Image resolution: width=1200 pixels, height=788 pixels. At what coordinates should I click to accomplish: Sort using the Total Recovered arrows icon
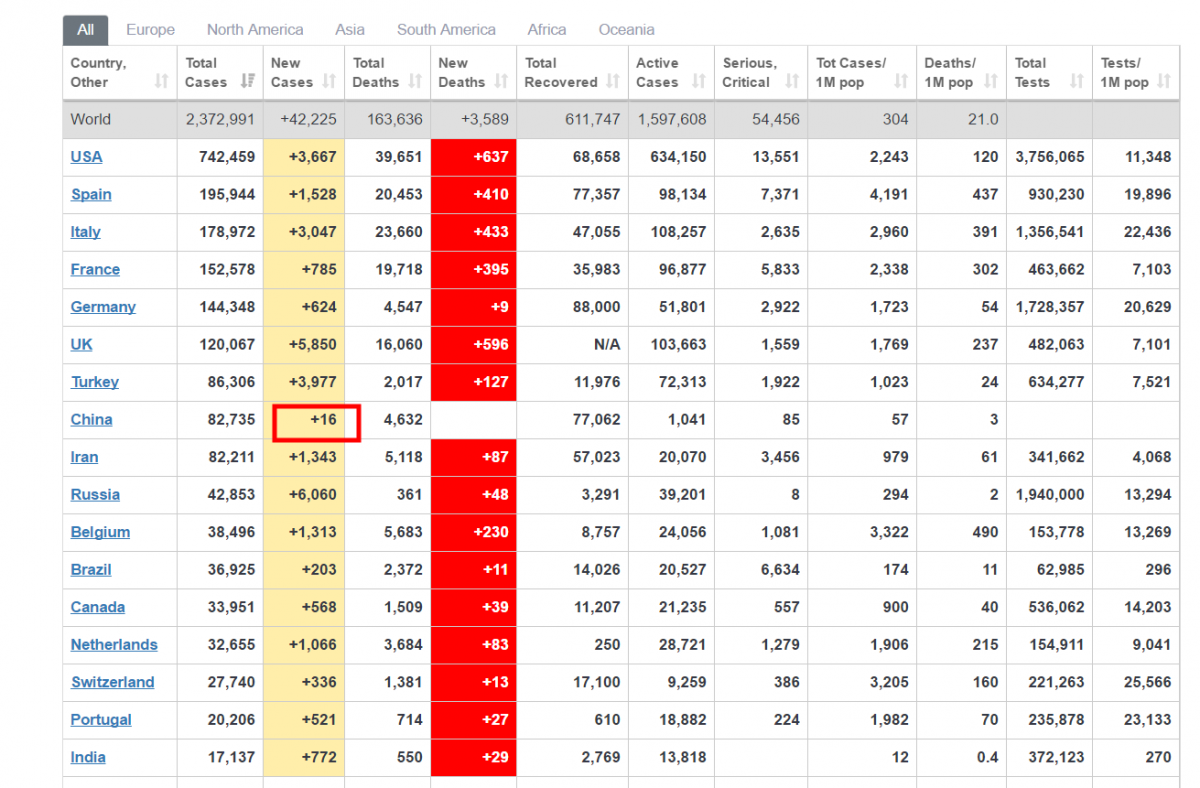[x=614, y=82]
